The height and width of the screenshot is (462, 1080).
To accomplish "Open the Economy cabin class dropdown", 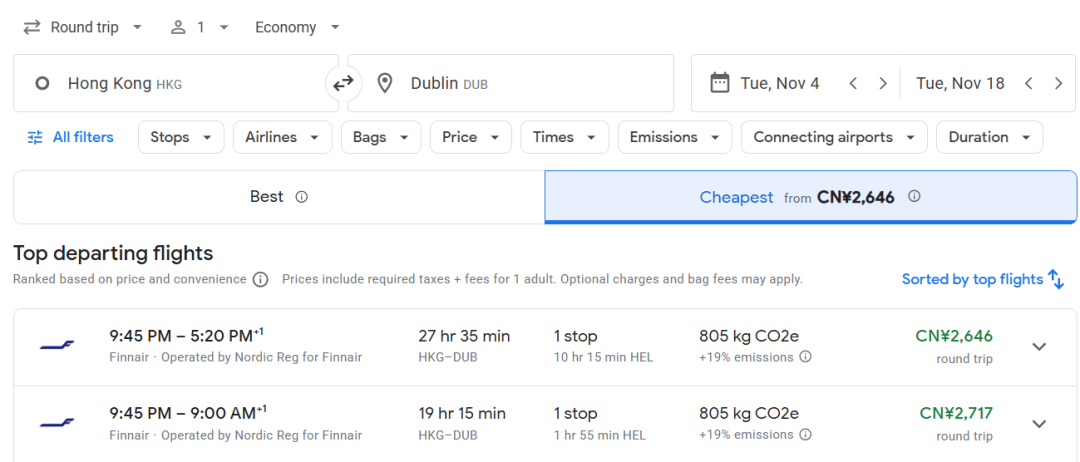I will tap(297, 27).
